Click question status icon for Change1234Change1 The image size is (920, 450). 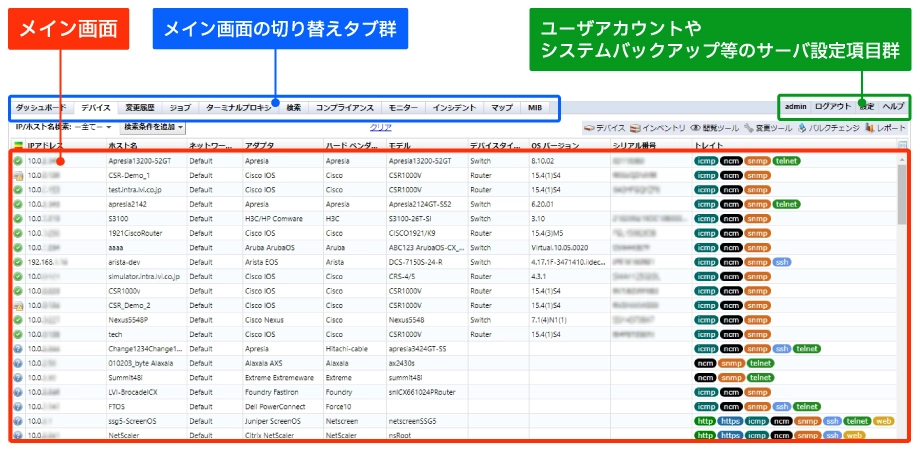point(18,349)
